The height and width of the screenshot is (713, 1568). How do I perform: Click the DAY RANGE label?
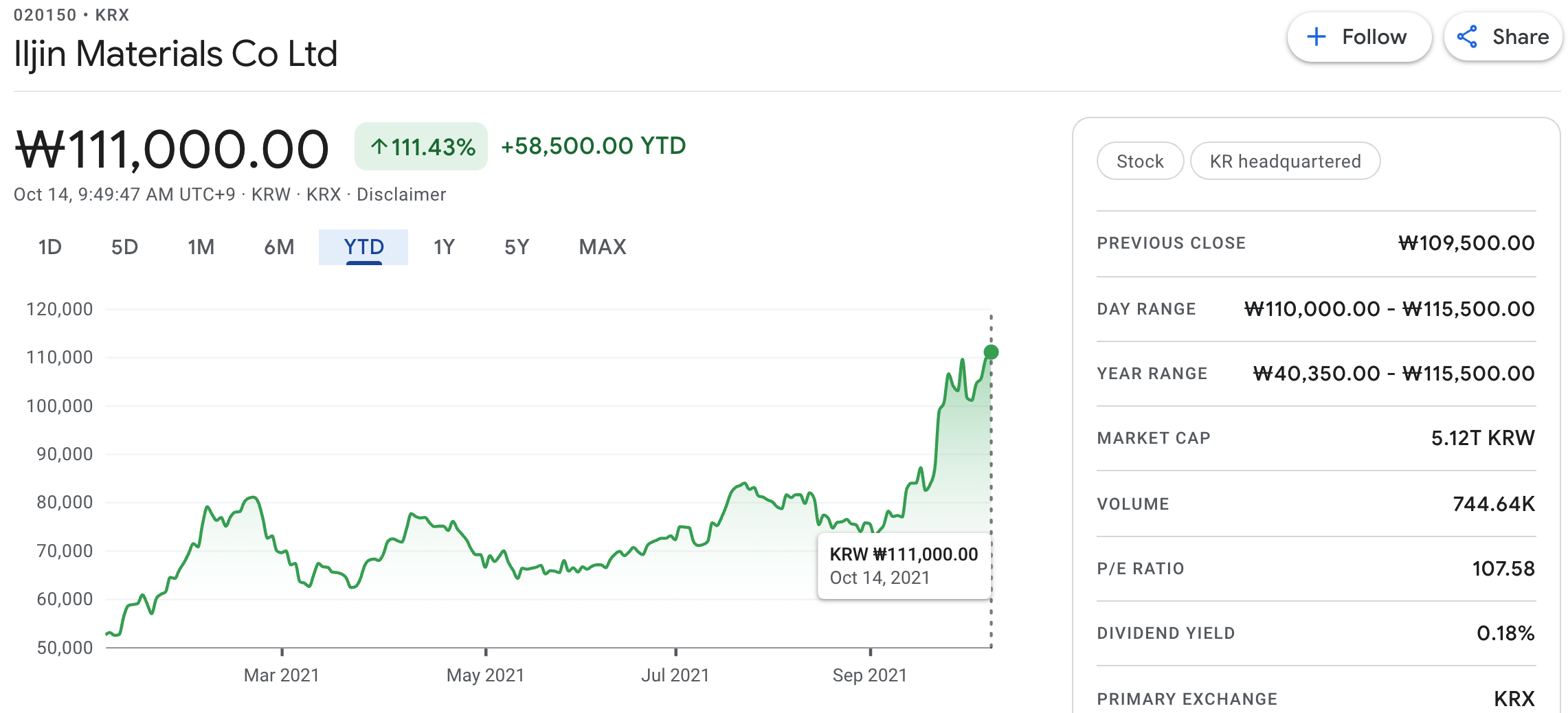click(x=1146, y=309)
